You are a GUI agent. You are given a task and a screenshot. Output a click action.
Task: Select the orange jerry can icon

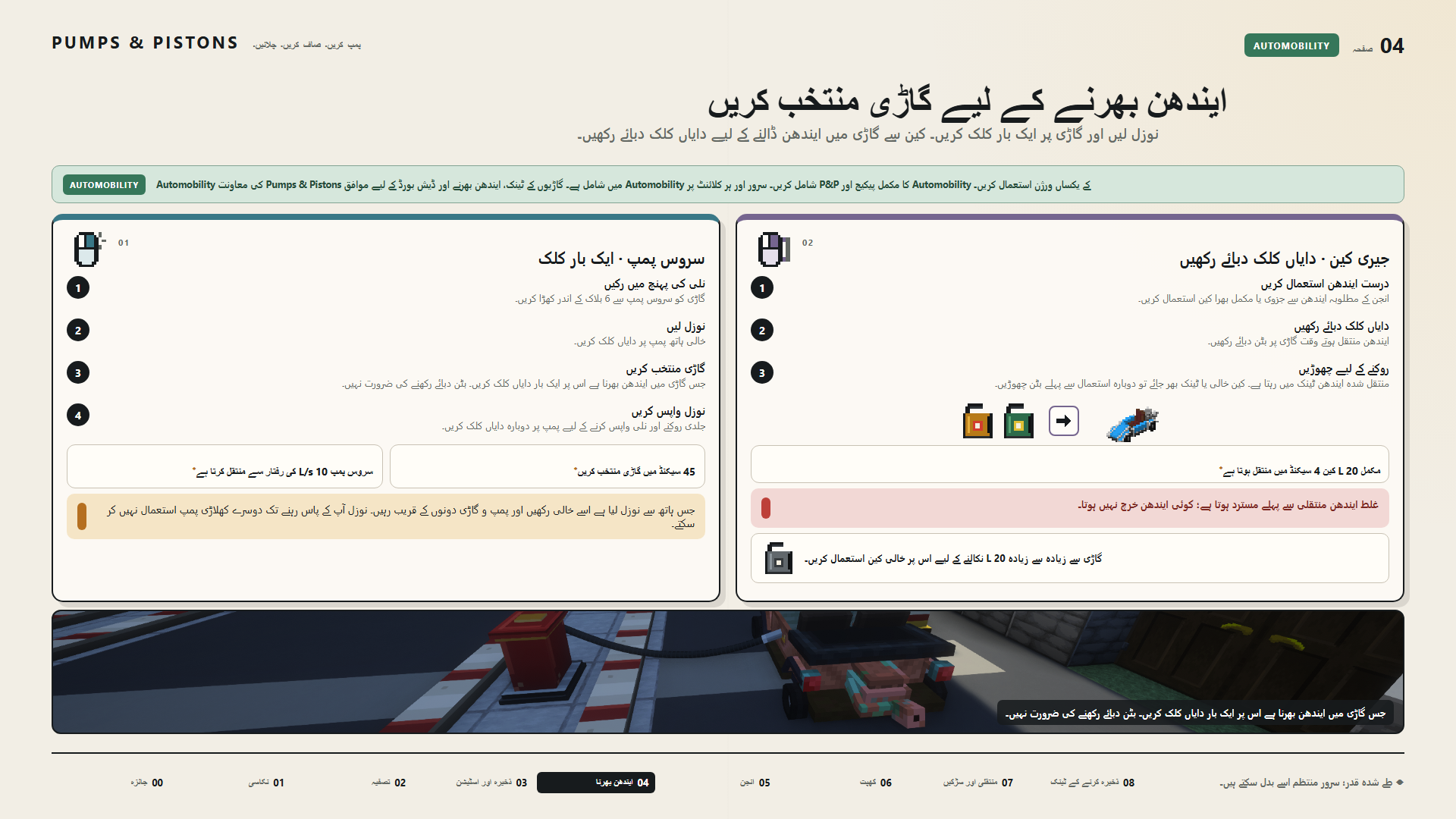coord(977,421)
